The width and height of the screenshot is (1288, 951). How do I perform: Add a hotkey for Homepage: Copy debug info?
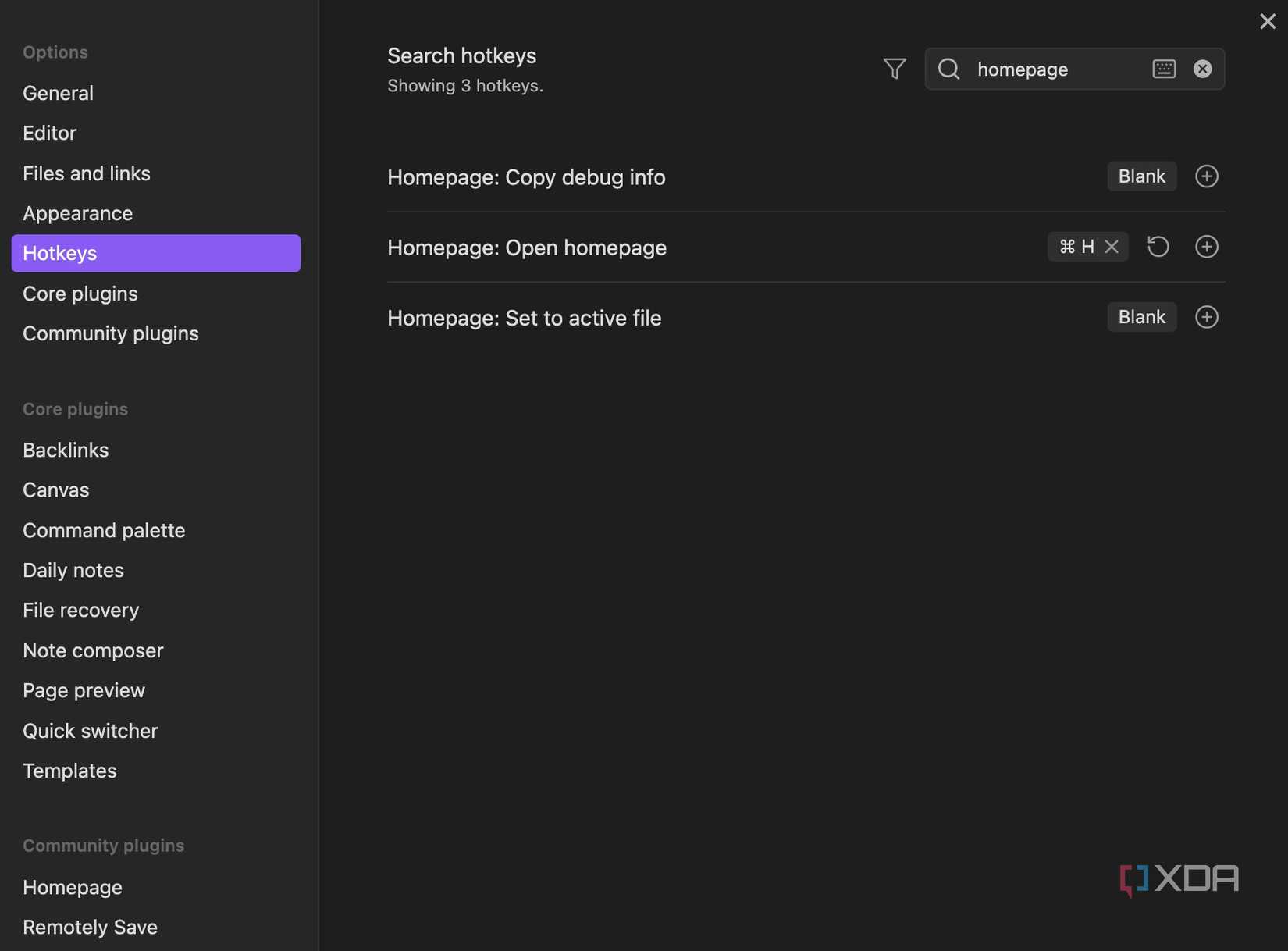pyautogui.click(x=1206, y=176)
